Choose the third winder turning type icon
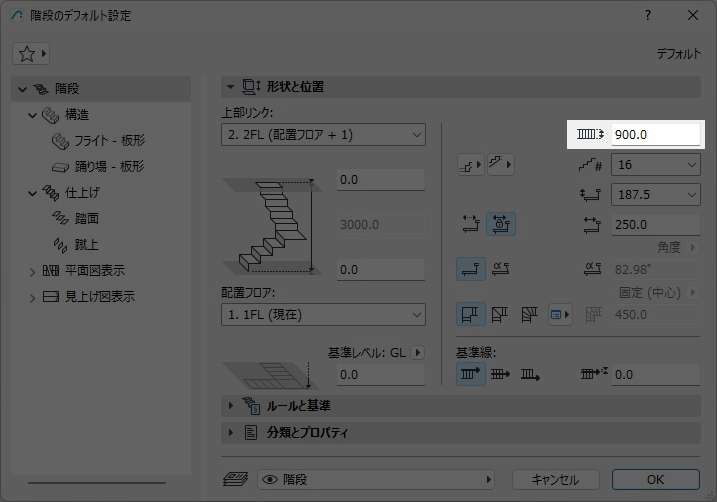Screen dimensions: 717x502 (x=530, y=315)
